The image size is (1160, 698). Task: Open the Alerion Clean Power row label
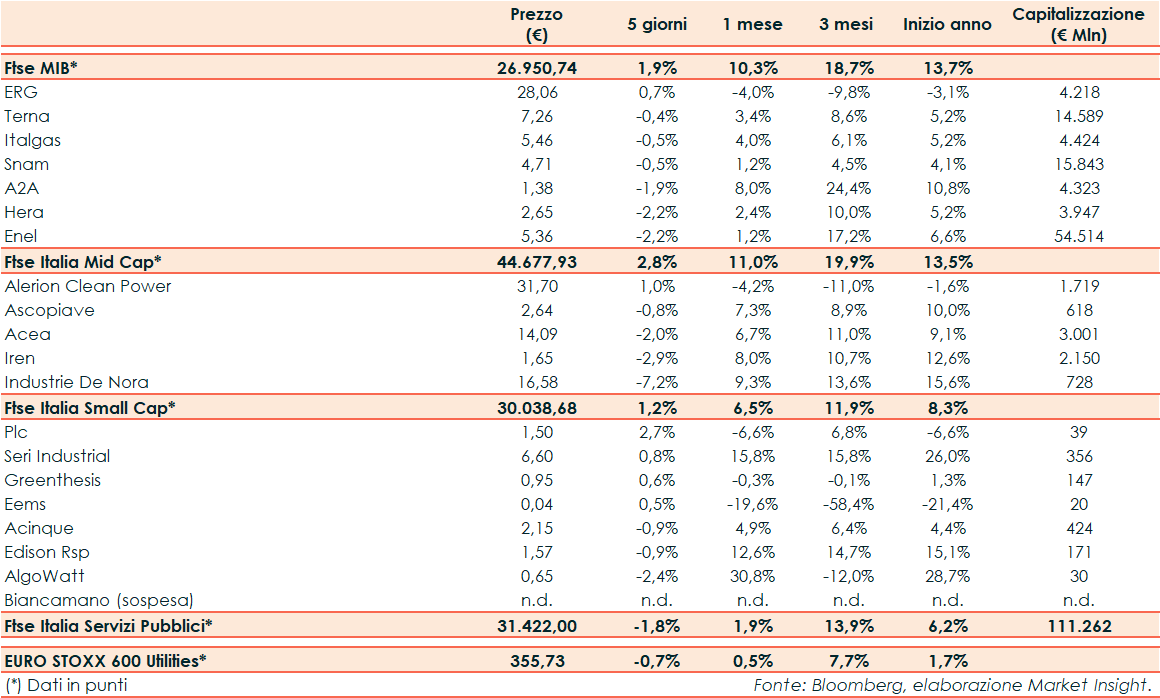pyautogui.click(x=88, y=286)
